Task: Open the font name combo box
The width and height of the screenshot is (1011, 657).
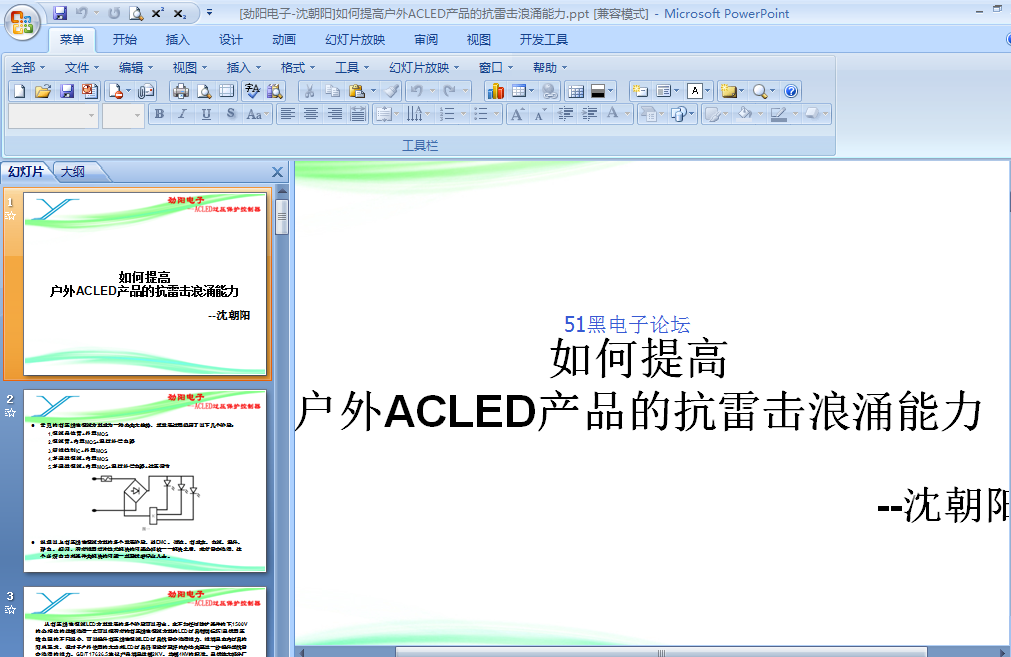Action: pyautogui.click(x=54, y=115)
